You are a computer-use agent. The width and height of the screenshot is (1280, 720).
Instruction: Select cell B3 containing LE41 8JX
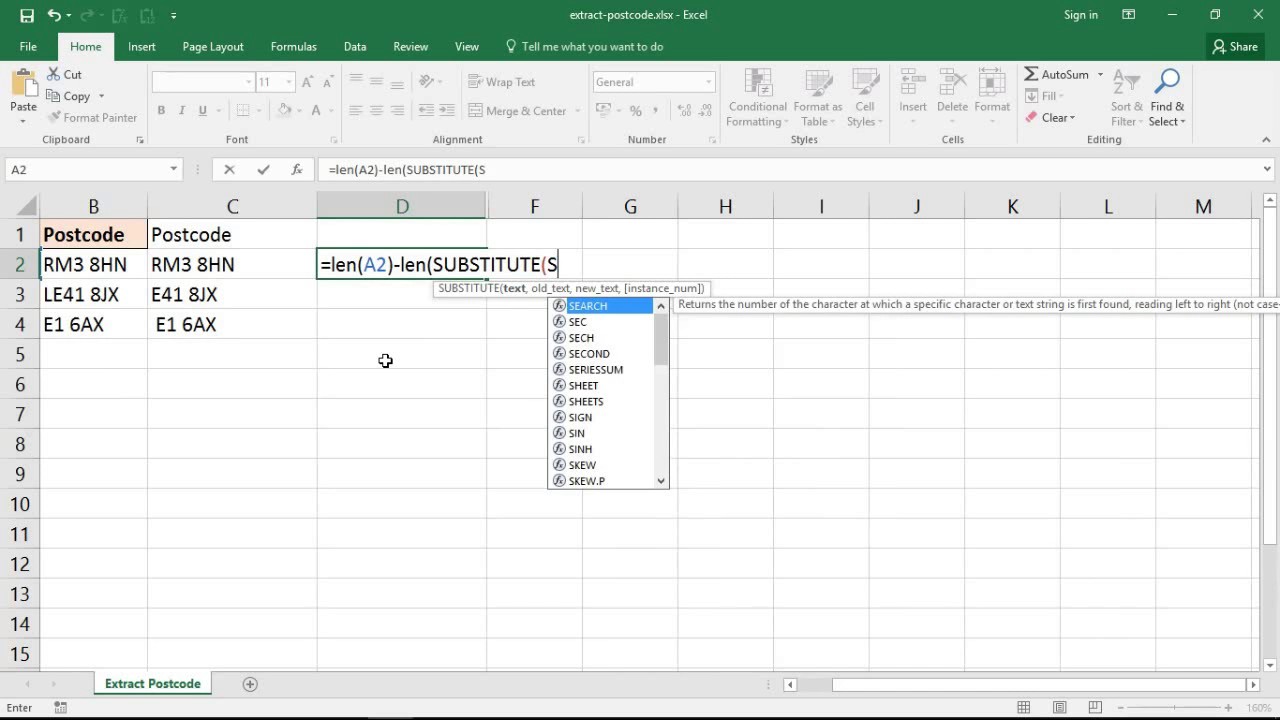click(93, 294)
